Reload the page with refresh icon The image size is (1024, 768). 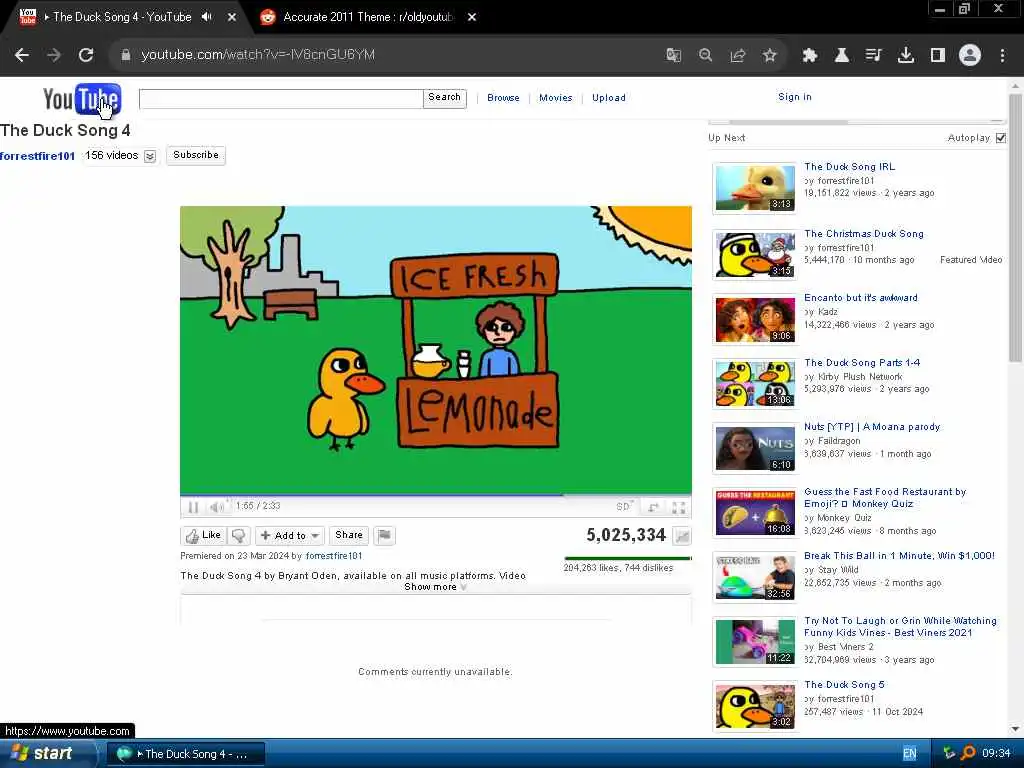[86, 55]
